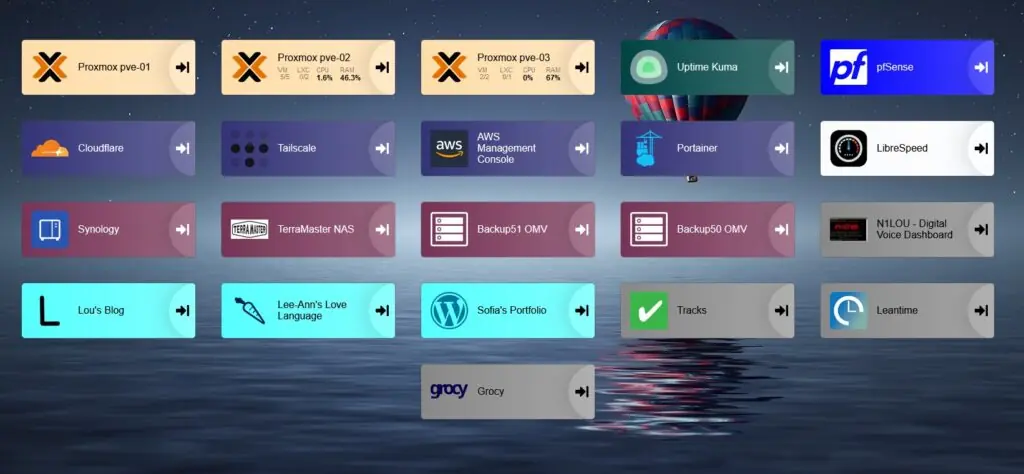The image size is (1024, 474).
Task: Open Portainer via its arrow icon
Action: pyautogui.click(x=782, y=148)
